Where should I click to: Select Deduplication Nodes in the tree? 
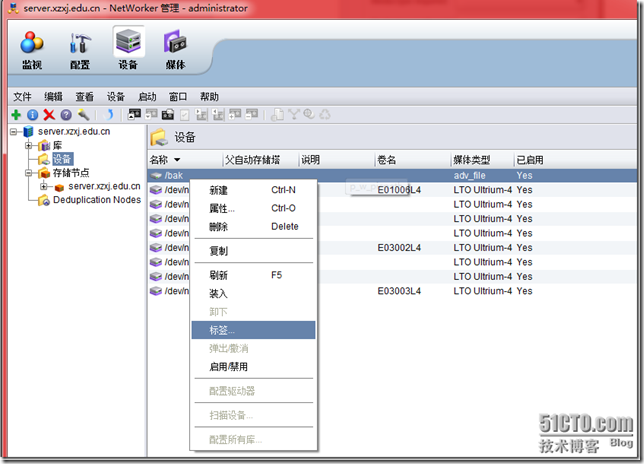[97, 200]
